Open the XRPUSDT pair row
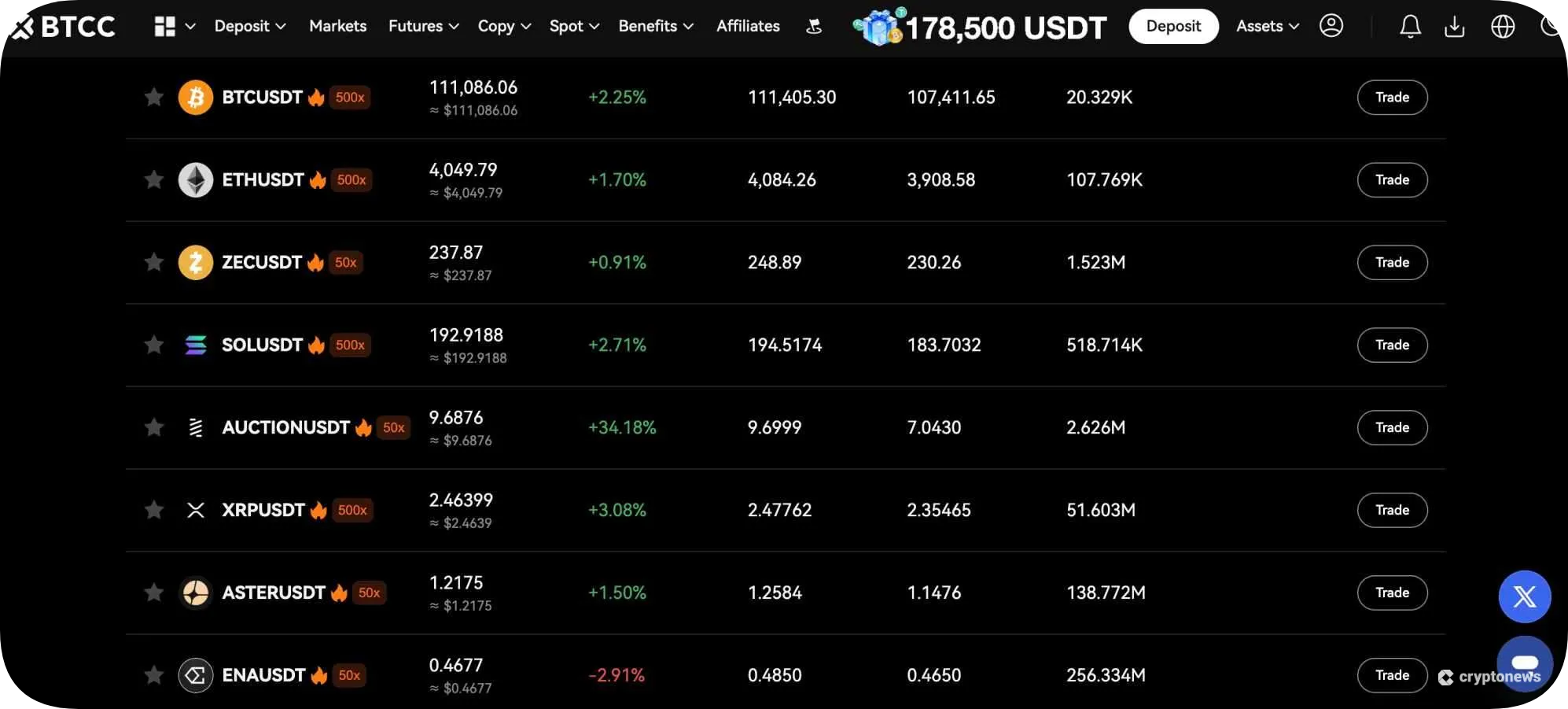 [263, 510]
